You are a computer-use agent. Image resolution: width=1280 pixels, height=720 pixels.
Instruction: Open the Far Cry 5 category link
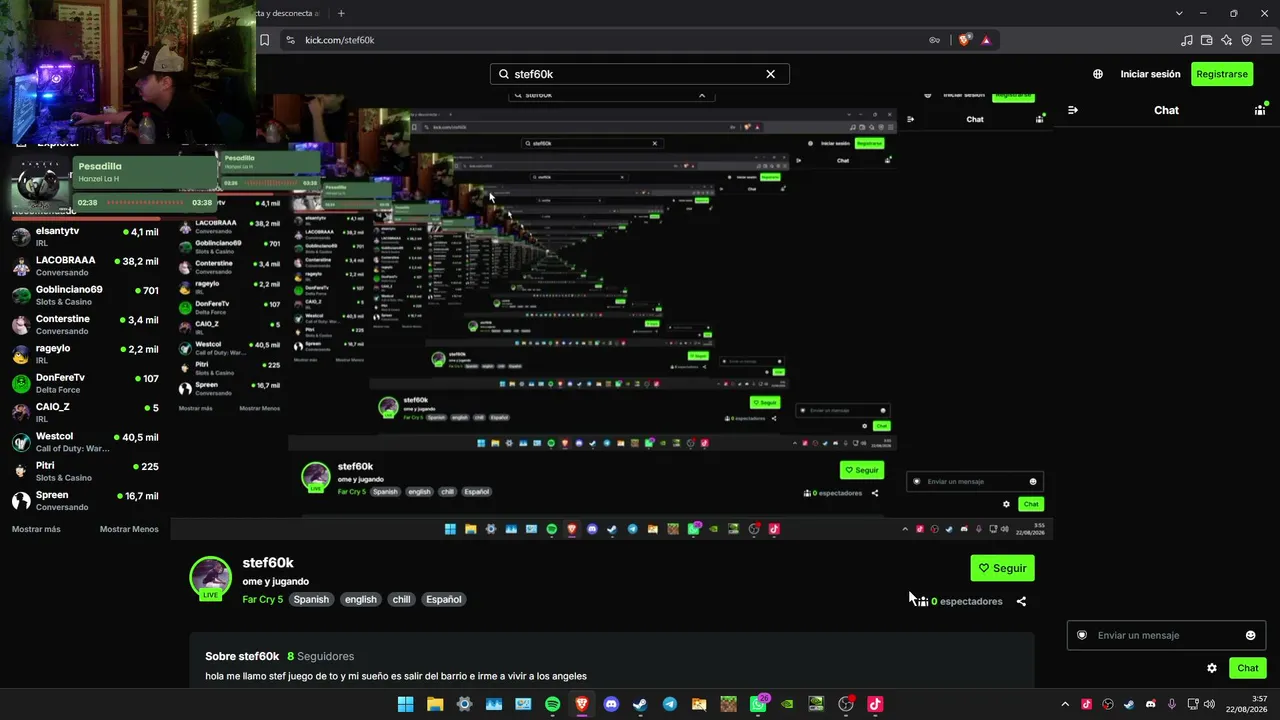[x=263, y=600]
